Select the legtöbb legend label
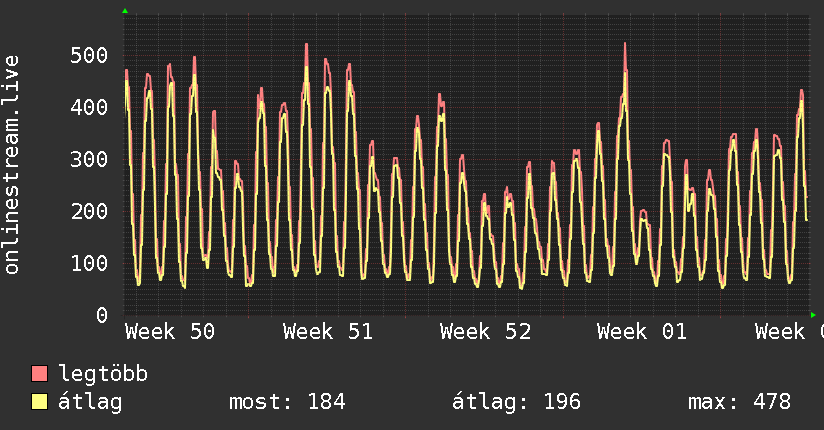 (103, 374)
